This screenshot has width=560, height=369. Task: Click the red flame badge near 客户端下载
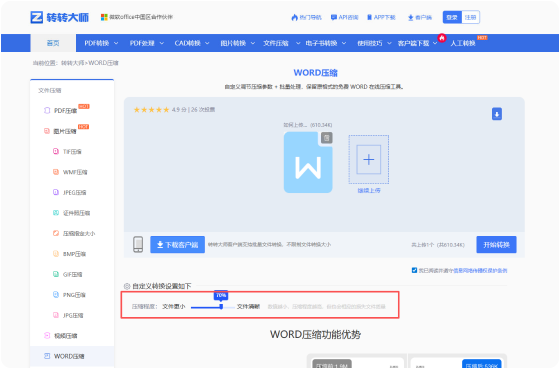(x=442, y=38)
